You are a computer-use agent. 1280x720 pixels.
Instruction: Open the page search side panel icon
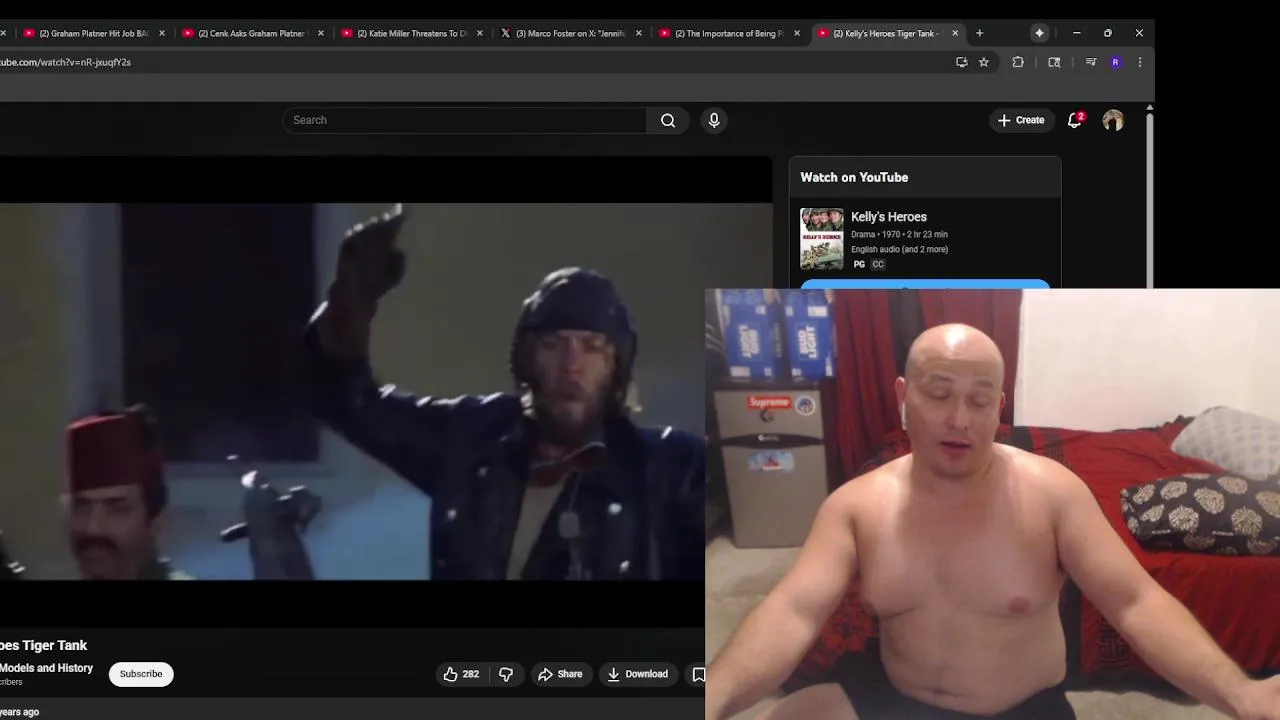tap(1054, 62)
